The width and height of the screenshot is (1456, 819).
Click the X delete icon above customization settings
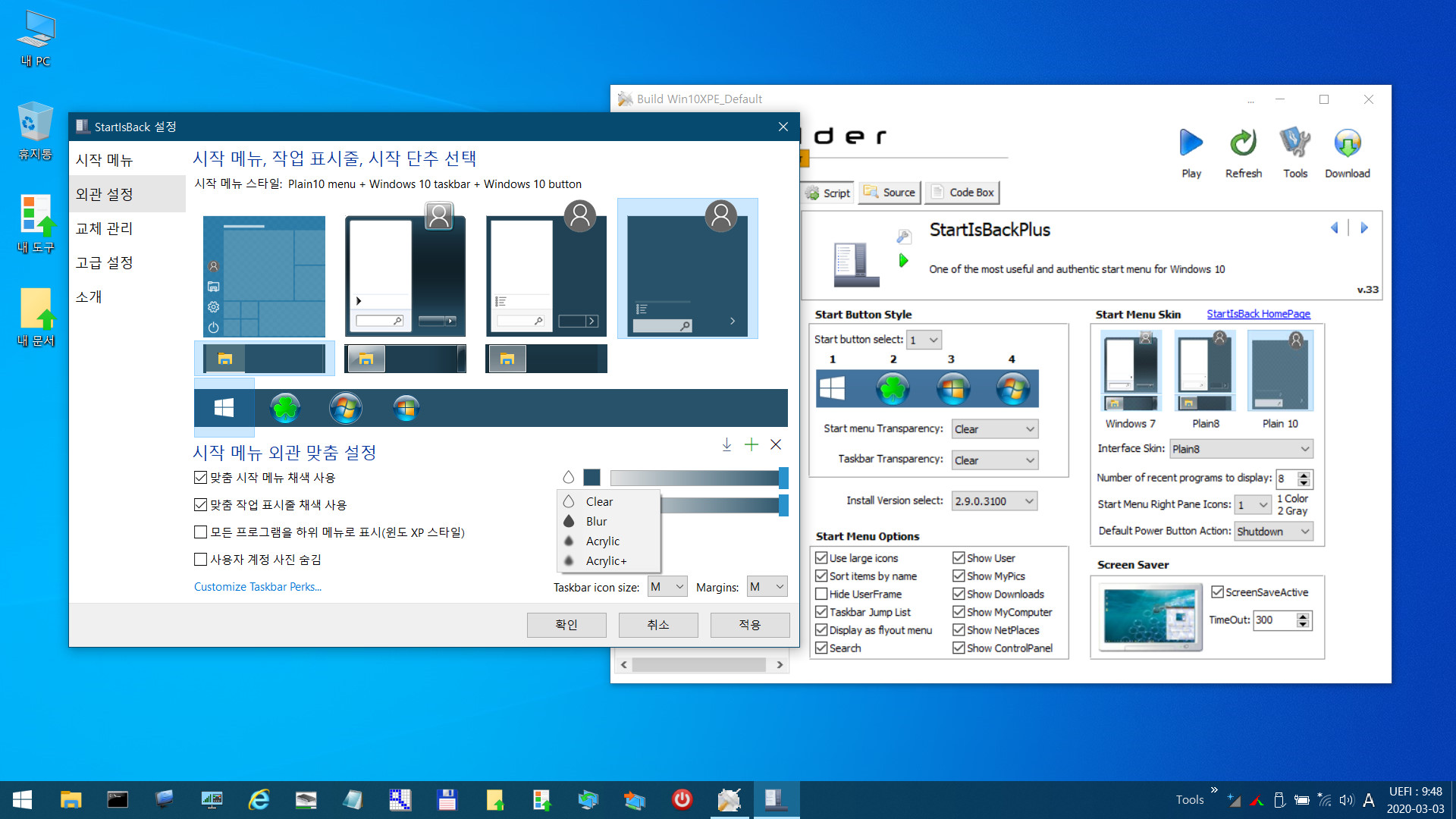776,444
